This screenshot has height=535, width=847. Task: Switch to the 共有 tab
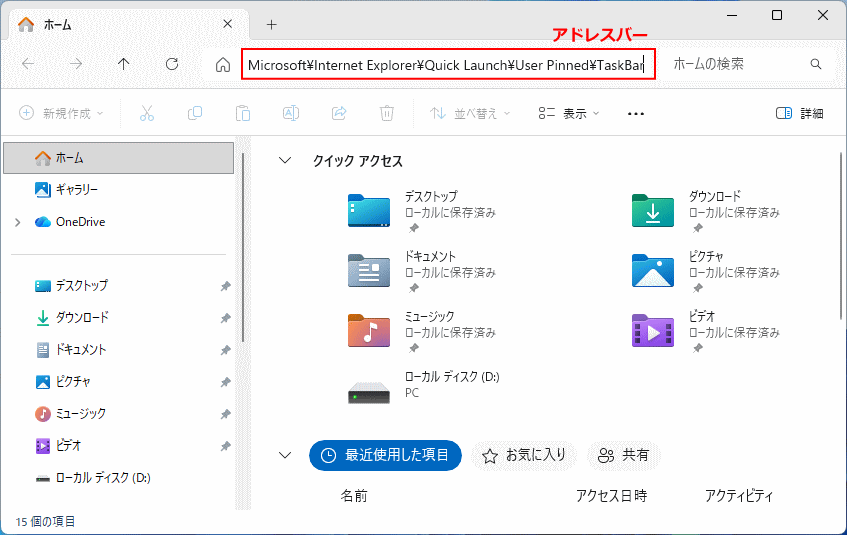(x=623, y=456)
